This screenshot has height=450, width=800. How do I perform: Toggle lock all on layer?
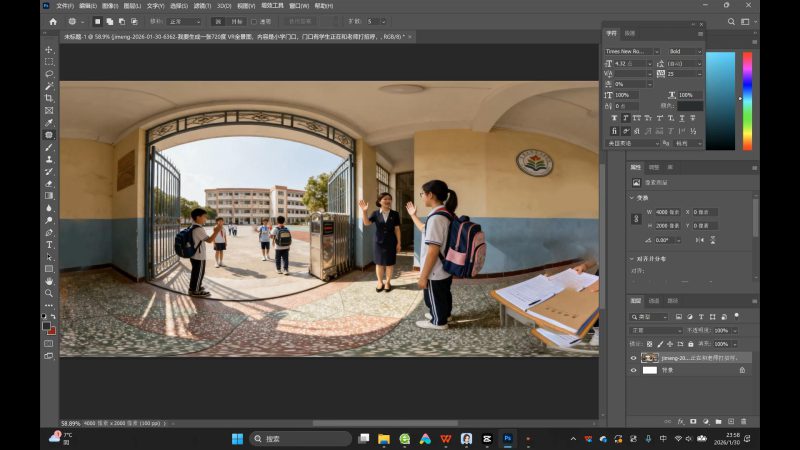pyautogui.click(x=691, y=344)
